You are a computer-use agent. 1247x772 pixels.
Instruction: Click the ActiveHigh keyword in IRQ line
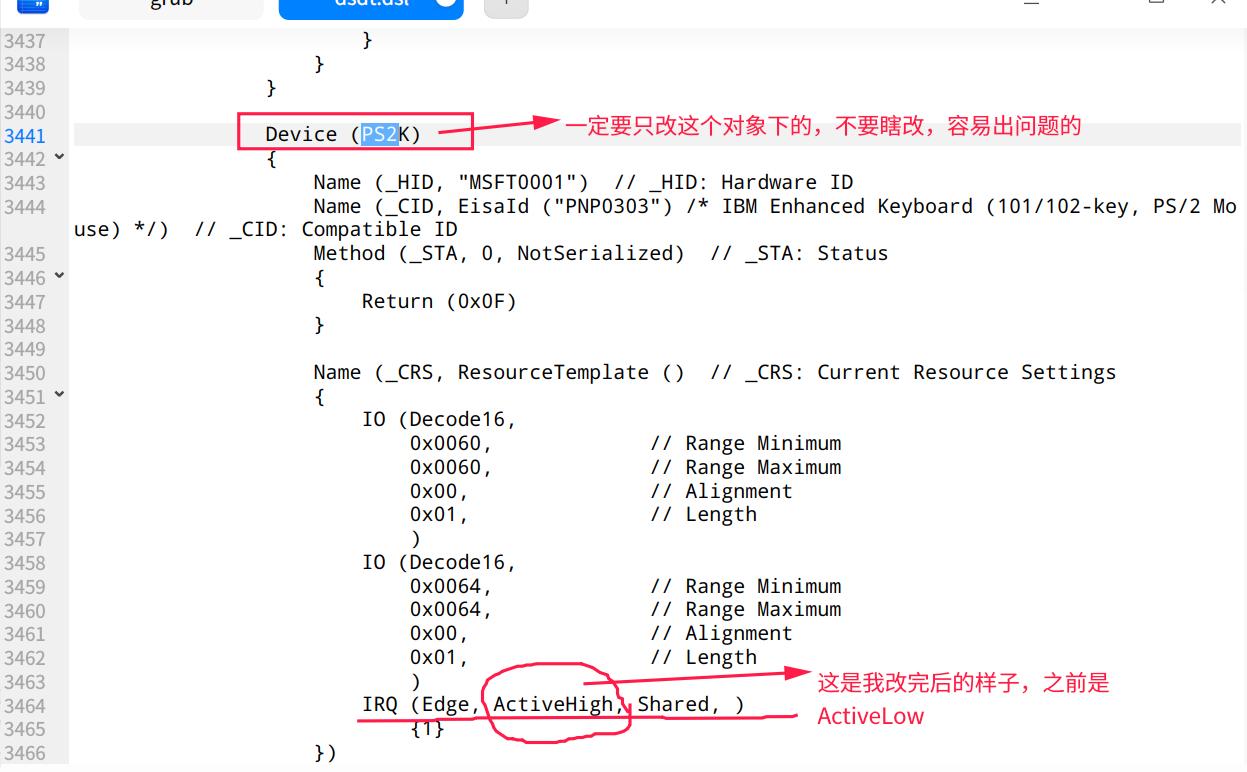(x=553, y=704)
